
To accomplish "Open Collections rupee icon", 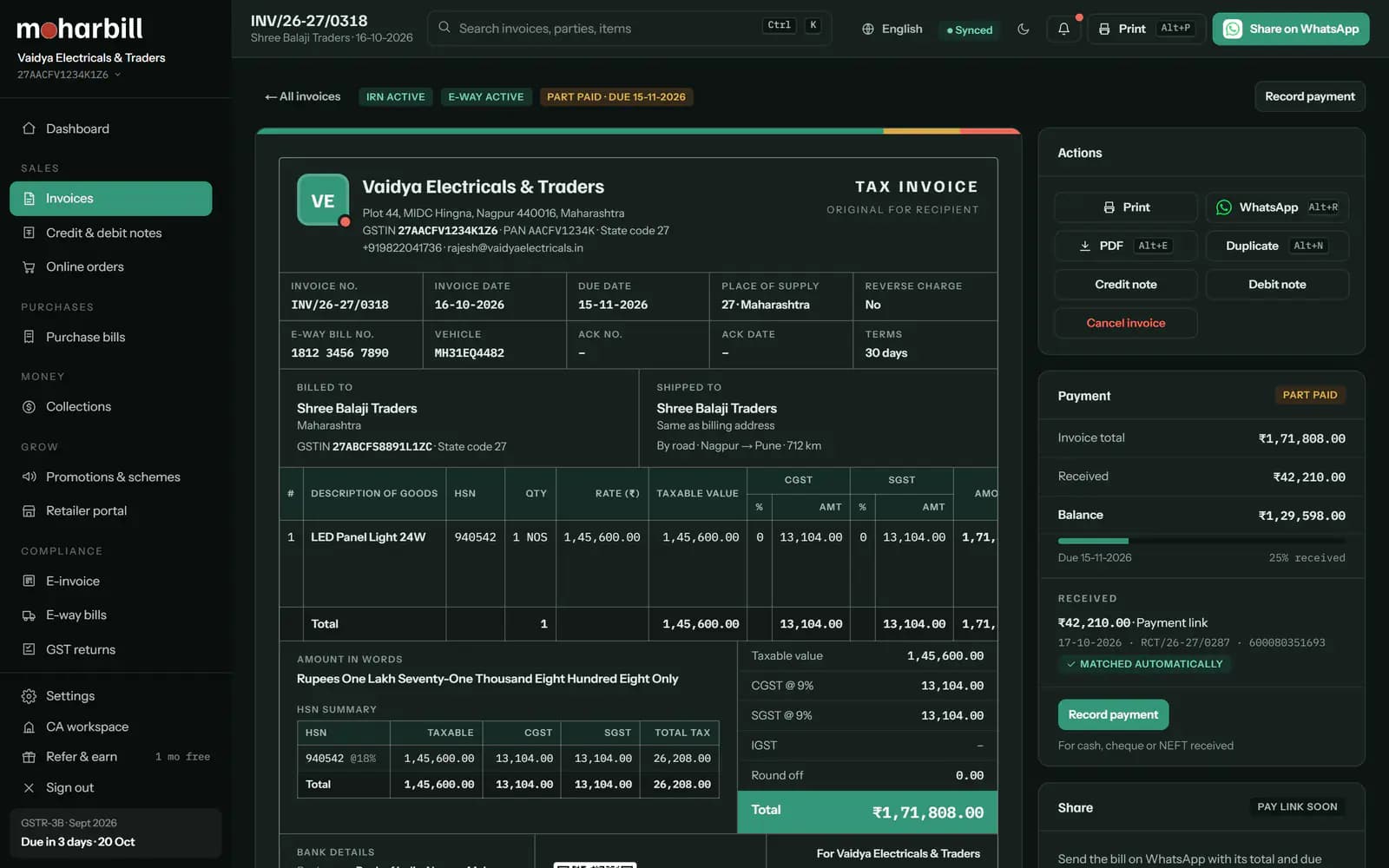I will pyautogui.click(x=29, y=406).
